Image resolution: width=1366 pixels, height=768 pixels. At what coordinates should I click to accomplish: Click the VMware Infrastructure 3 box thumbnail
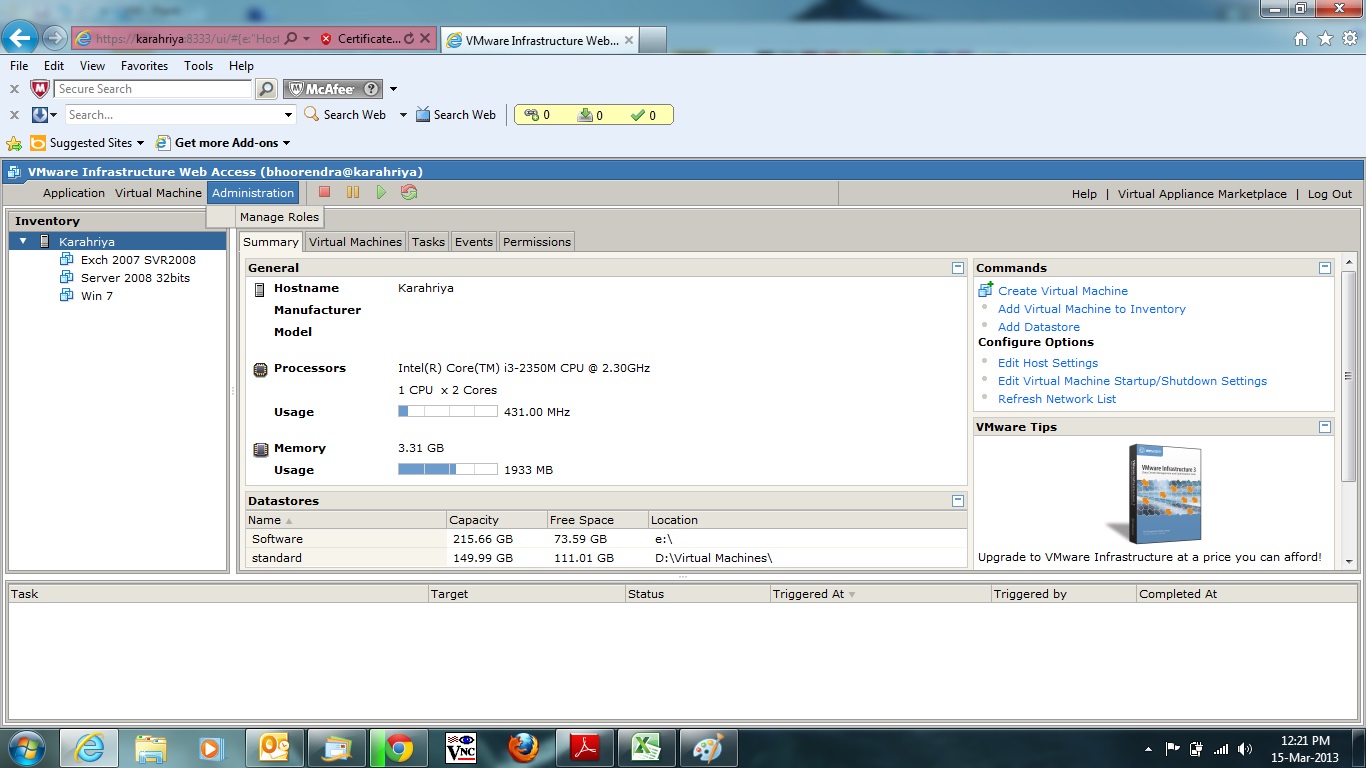1153,493
